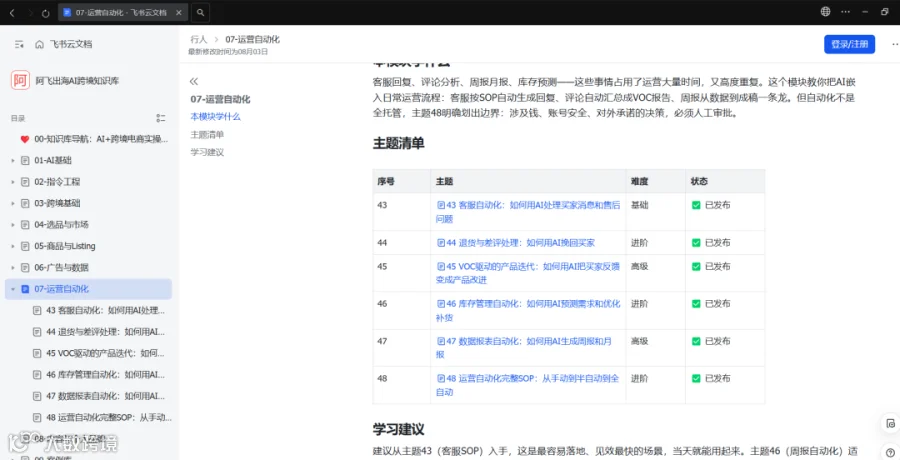Open link 44 退货与差评处理

tap(516, 243)
